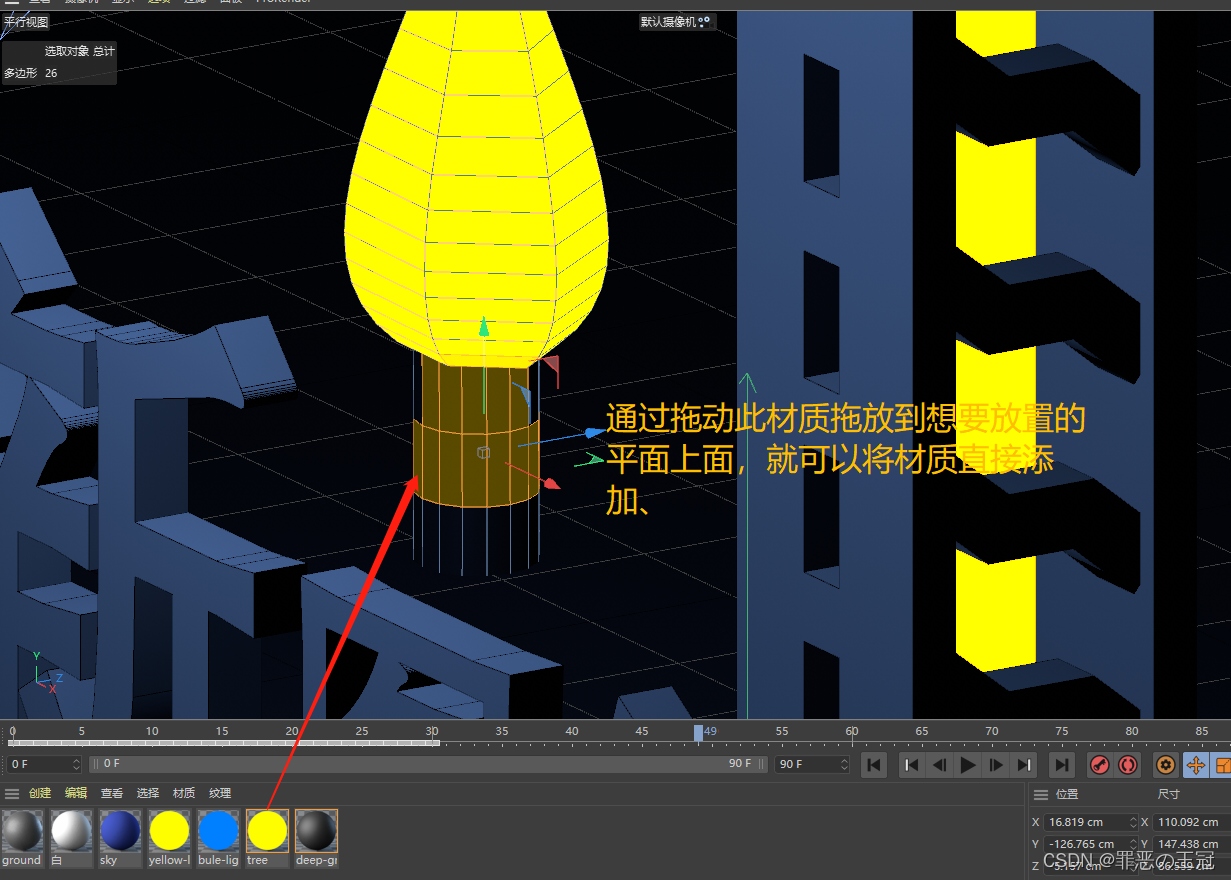Select the yellow-l material swatch
The width and height of the screenshot is (1231, 880).
click(x=169, y=831)
